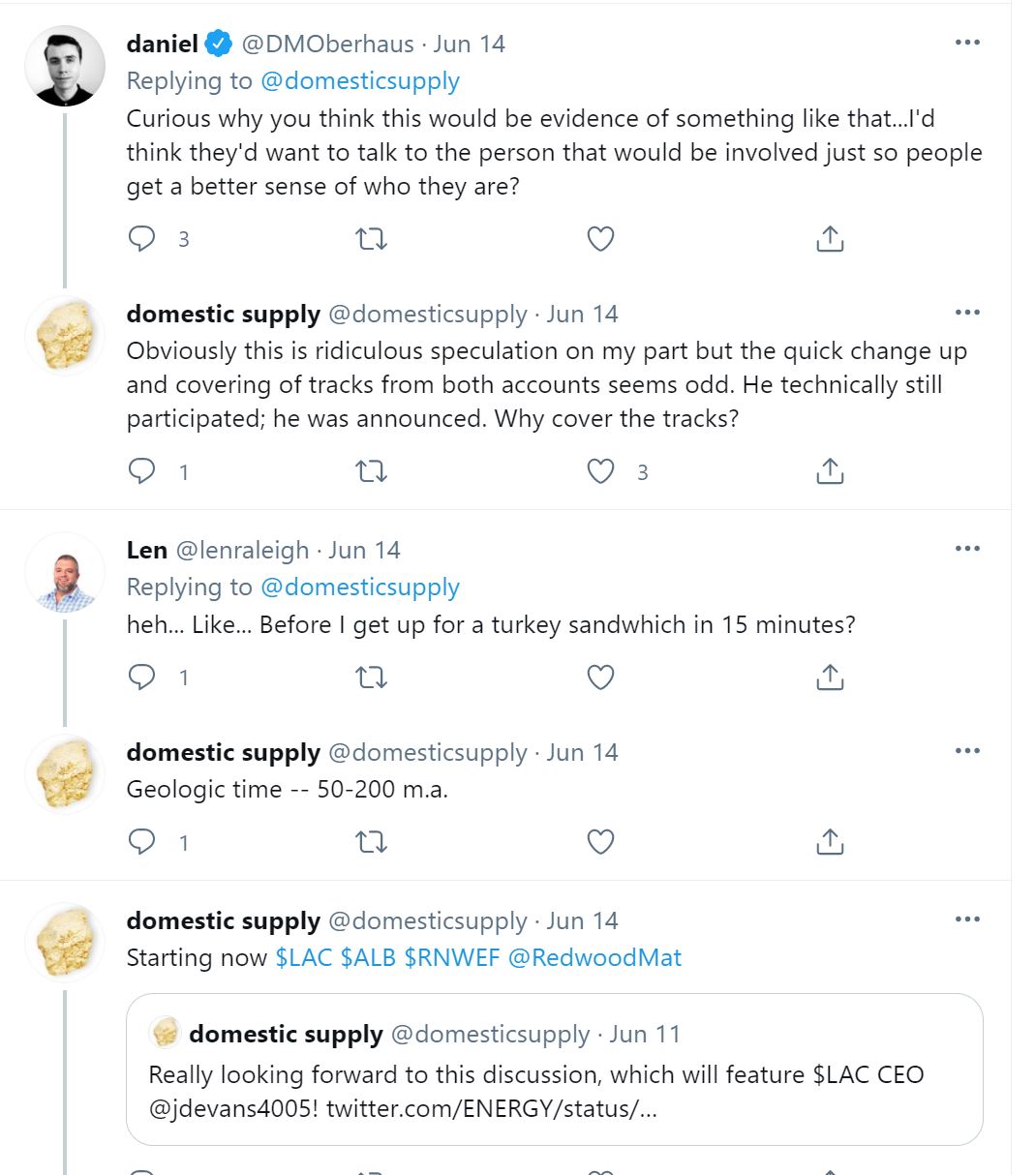Screen dimensions: 1036x1175
Task: Visit the @RedwoodMat profile mention
Action: [x=594, y=957]
